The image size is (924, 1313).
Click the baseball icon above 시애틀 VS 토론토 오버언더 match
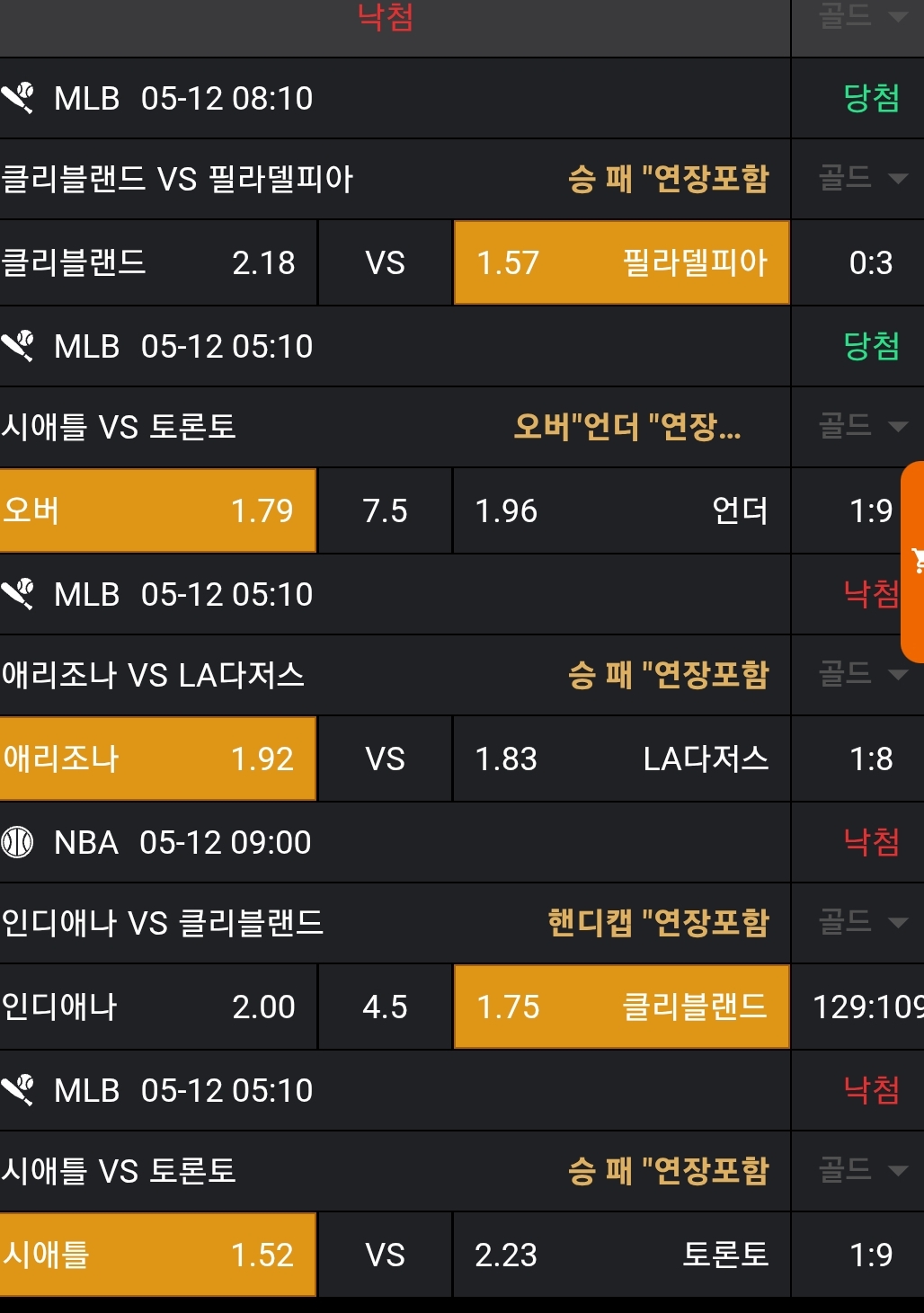17,346
